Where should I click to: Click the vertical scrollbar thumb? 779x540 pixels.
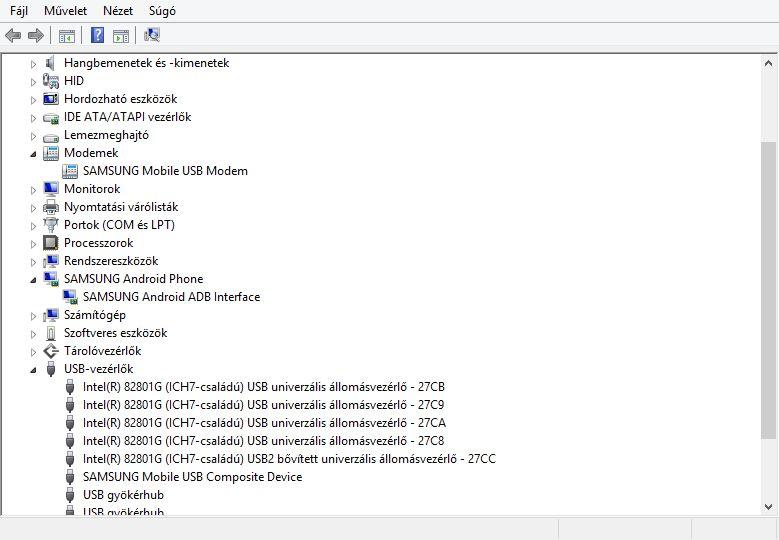point(768,291)
